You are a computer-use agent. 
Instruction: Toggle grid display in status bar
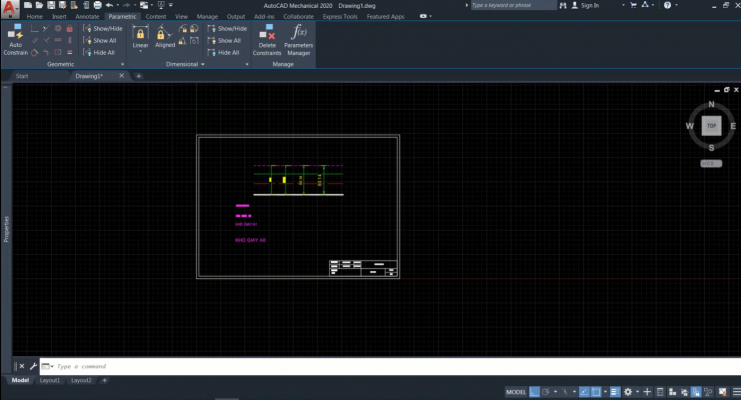click(x=534, y=392)
